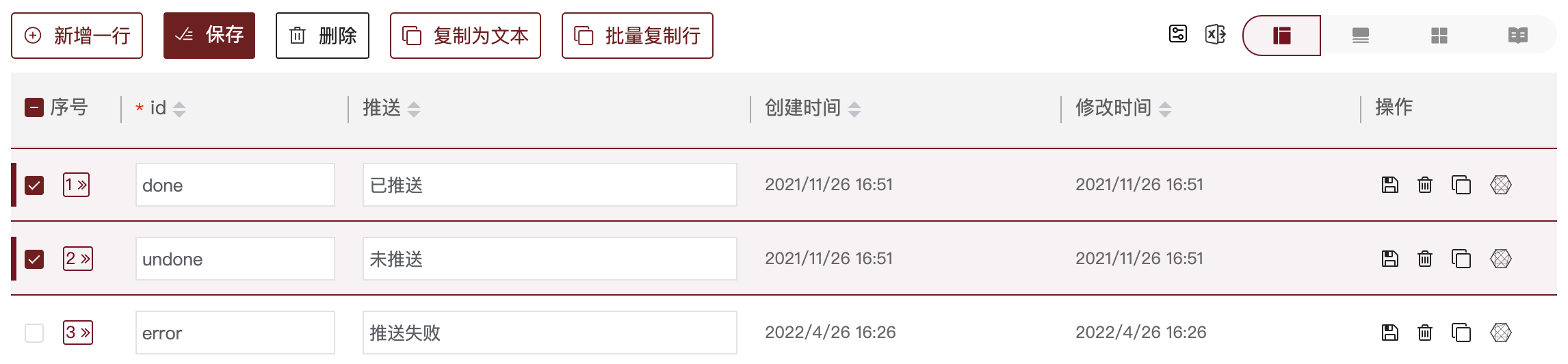Uncheck the checkbox for row 2
1568x364 pixels.
[34, 259]
